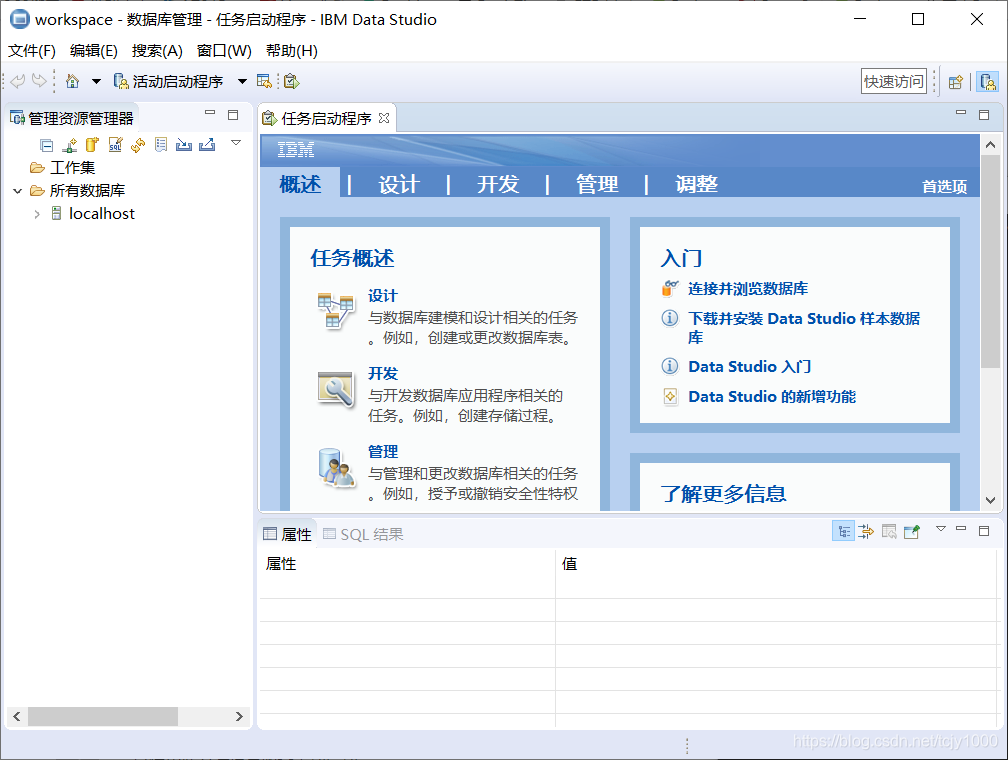1008x760 pixels.
Task: Open the view menu triangle in 管理资源管理器
Action: tap(236, 143)
